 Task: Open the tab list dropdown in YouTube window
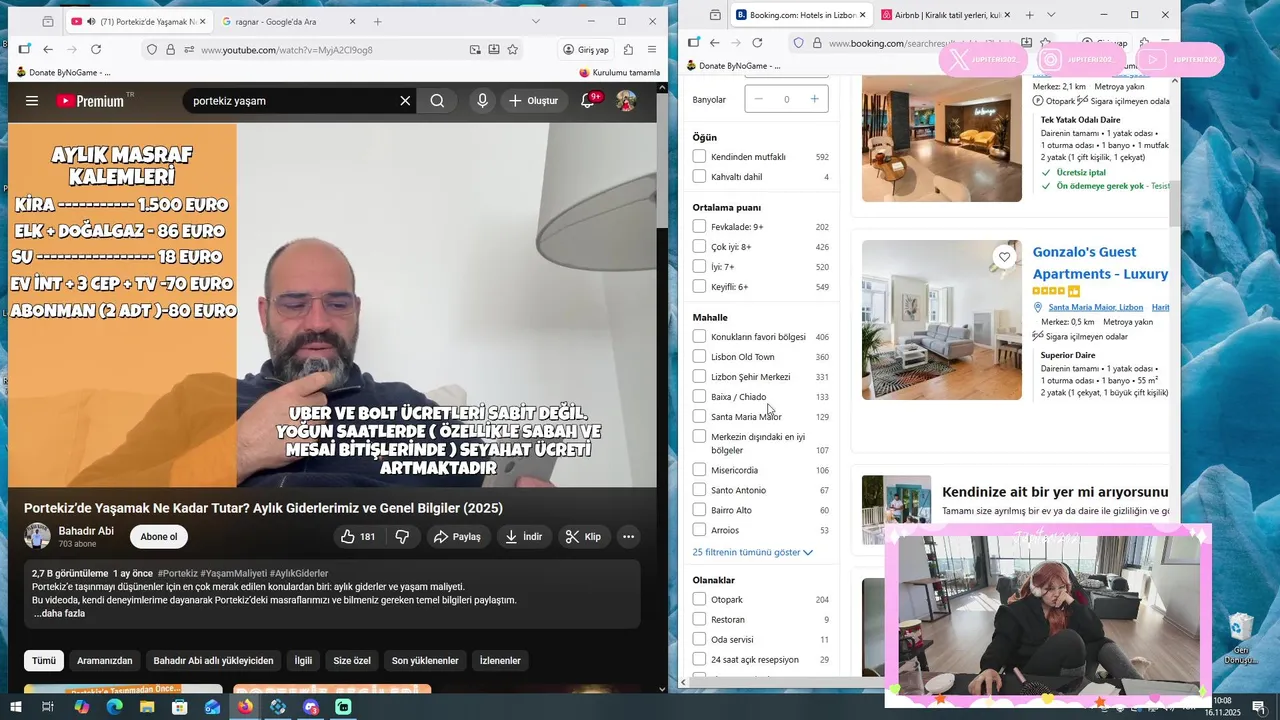point(536,21)
